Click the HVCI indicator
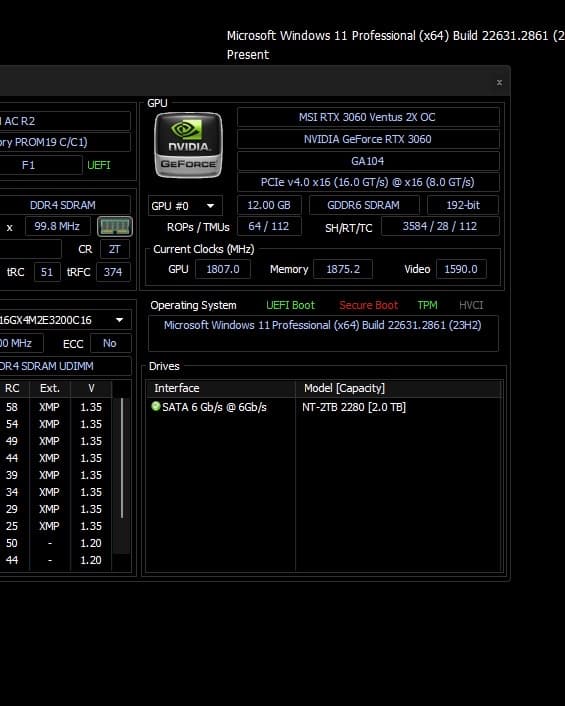The width and height of the screenshot is (565, 706). coord(471,305)
